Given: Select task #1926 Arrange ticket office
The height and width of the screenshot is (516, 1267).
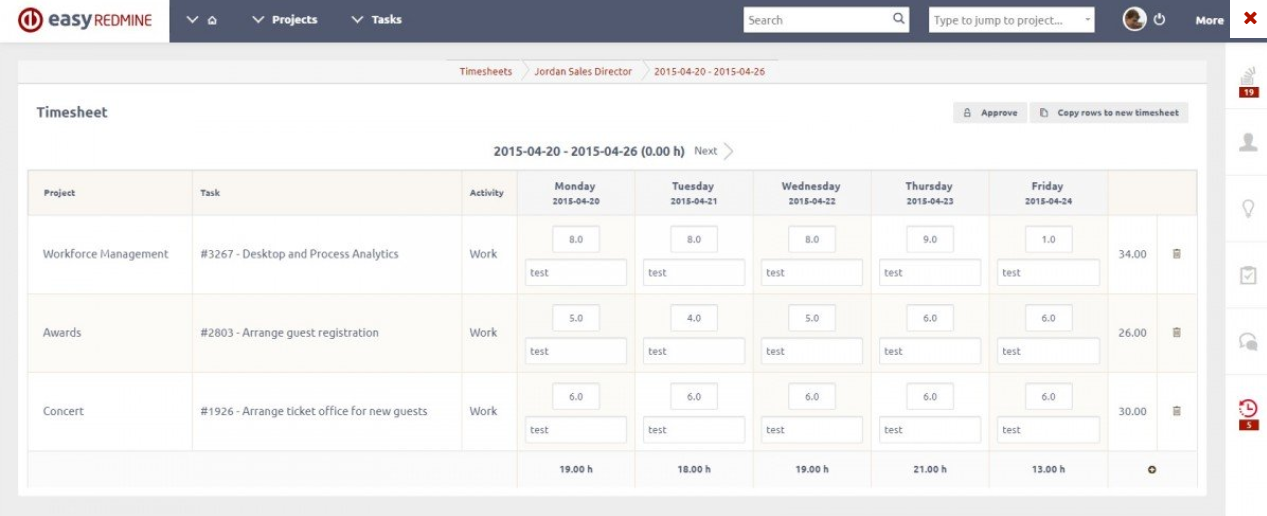Looking at the screenshot, I should tap(313, 411).
